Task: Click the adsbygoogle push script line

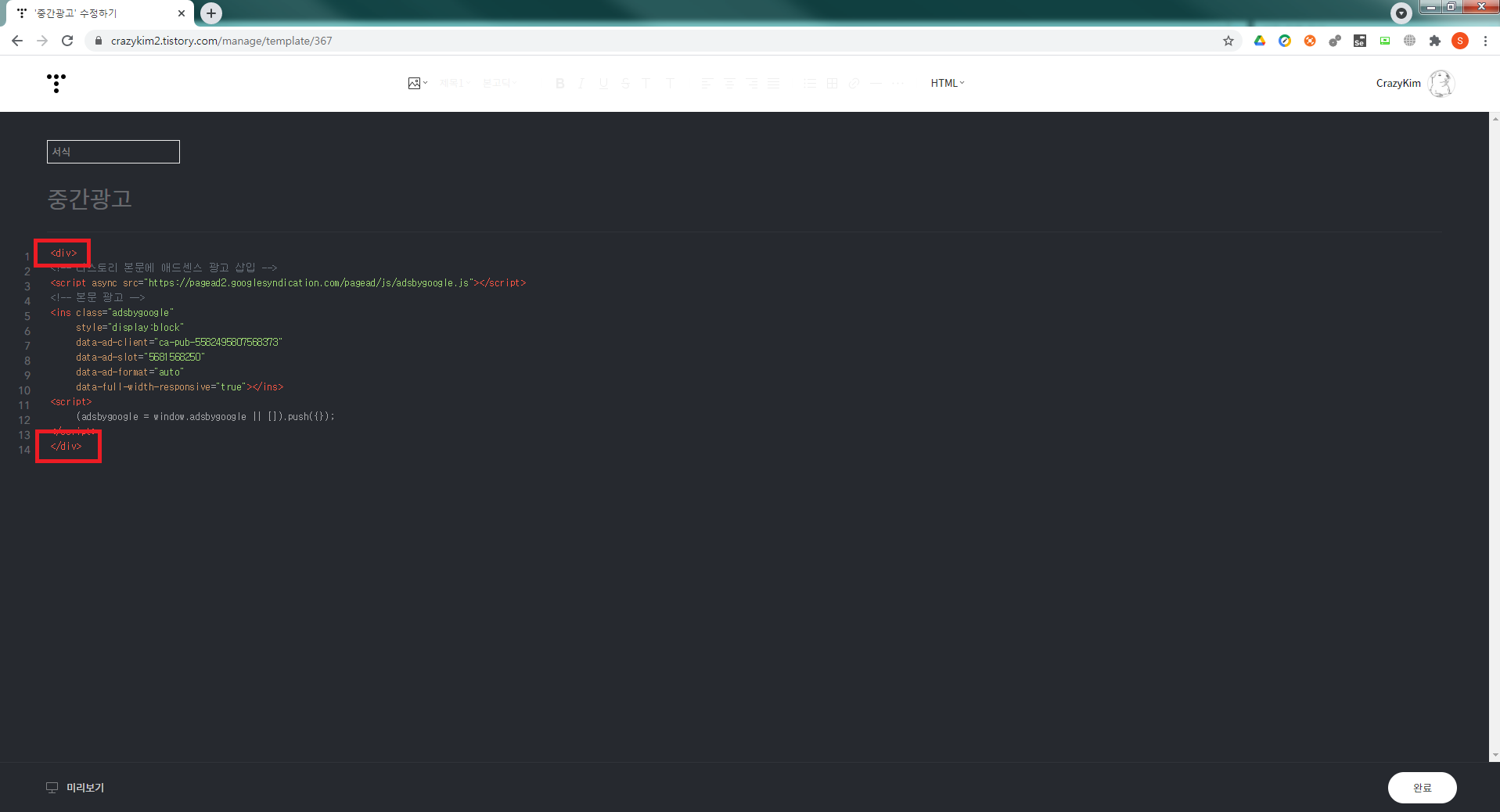Action: coord(205,417)
